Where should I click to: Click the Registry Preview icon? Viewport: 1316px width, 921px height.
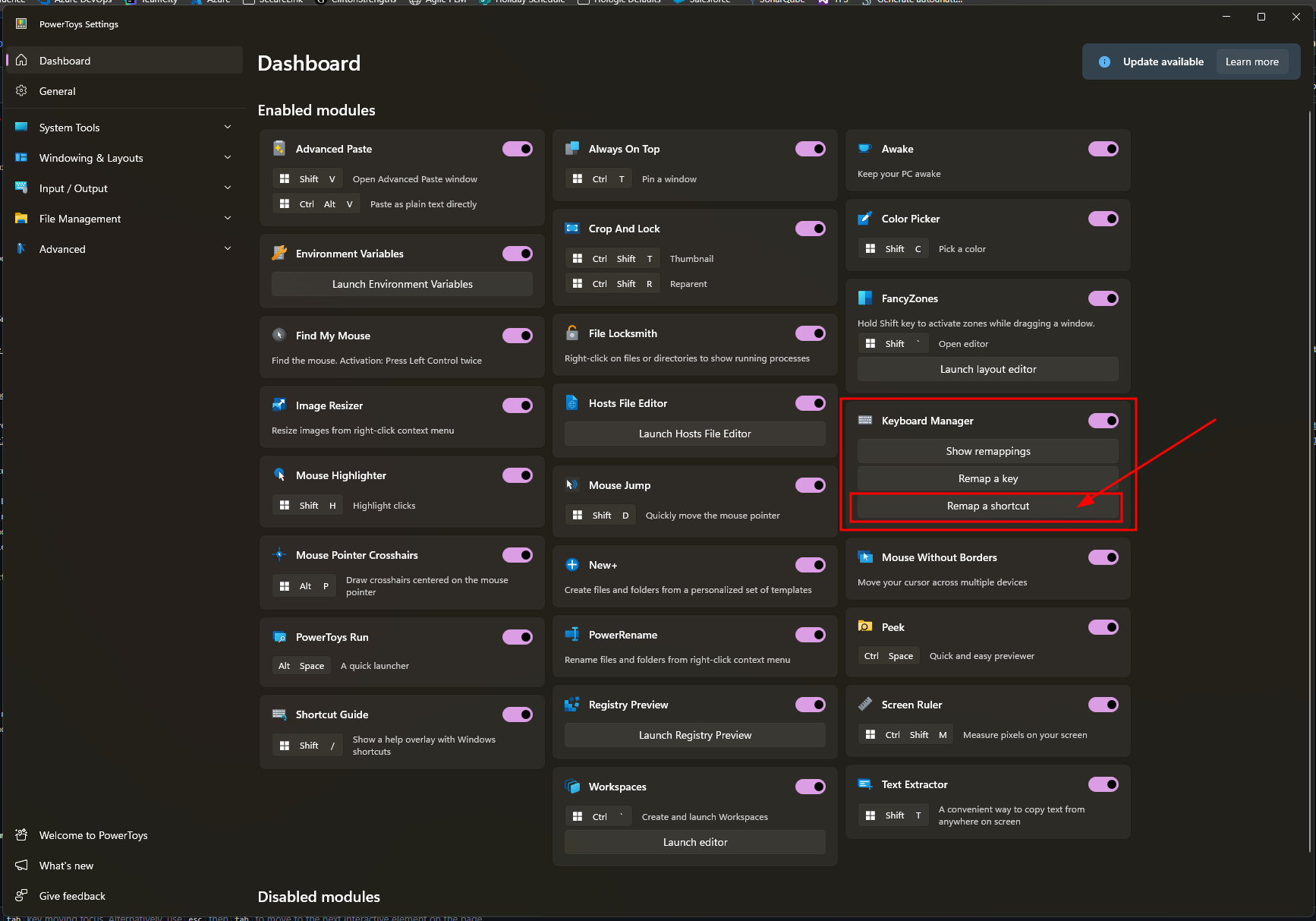point(572,705)
